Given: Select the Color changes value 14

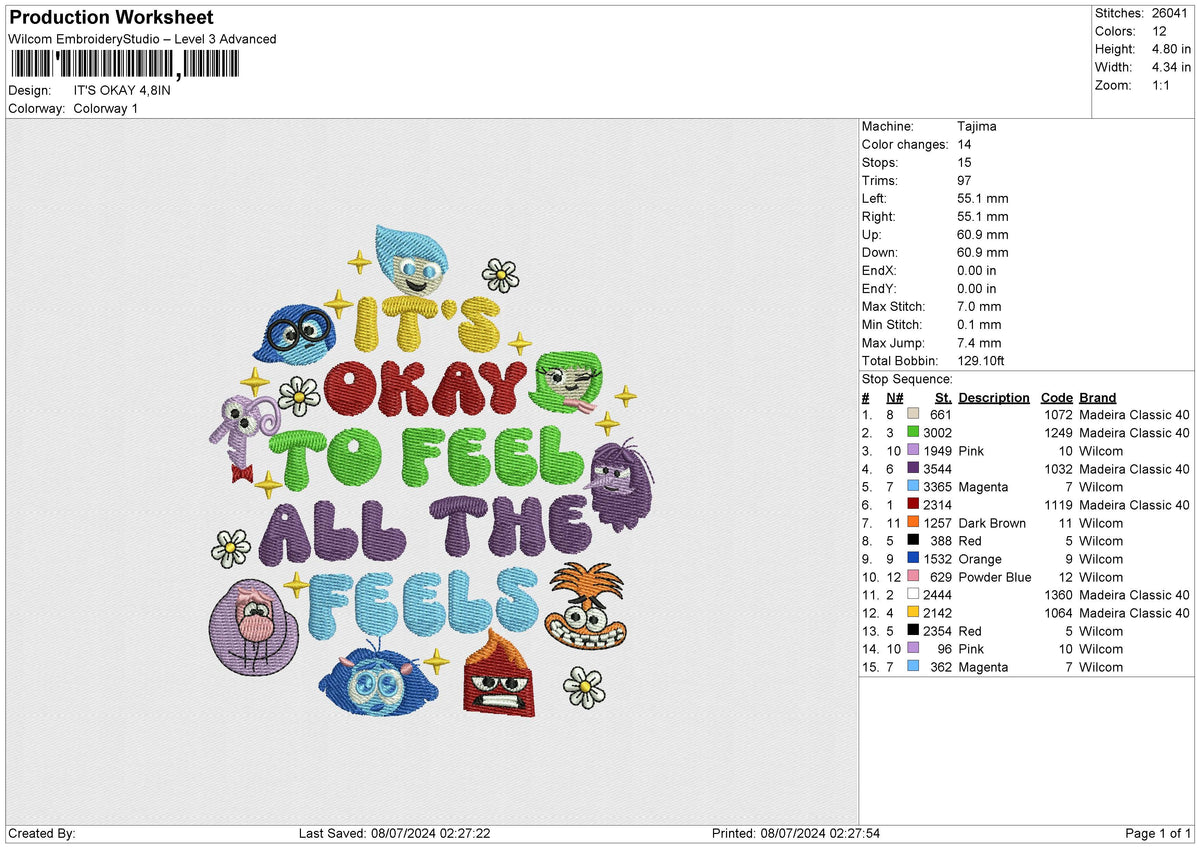Looking at the screenshot, I should 965,145.
